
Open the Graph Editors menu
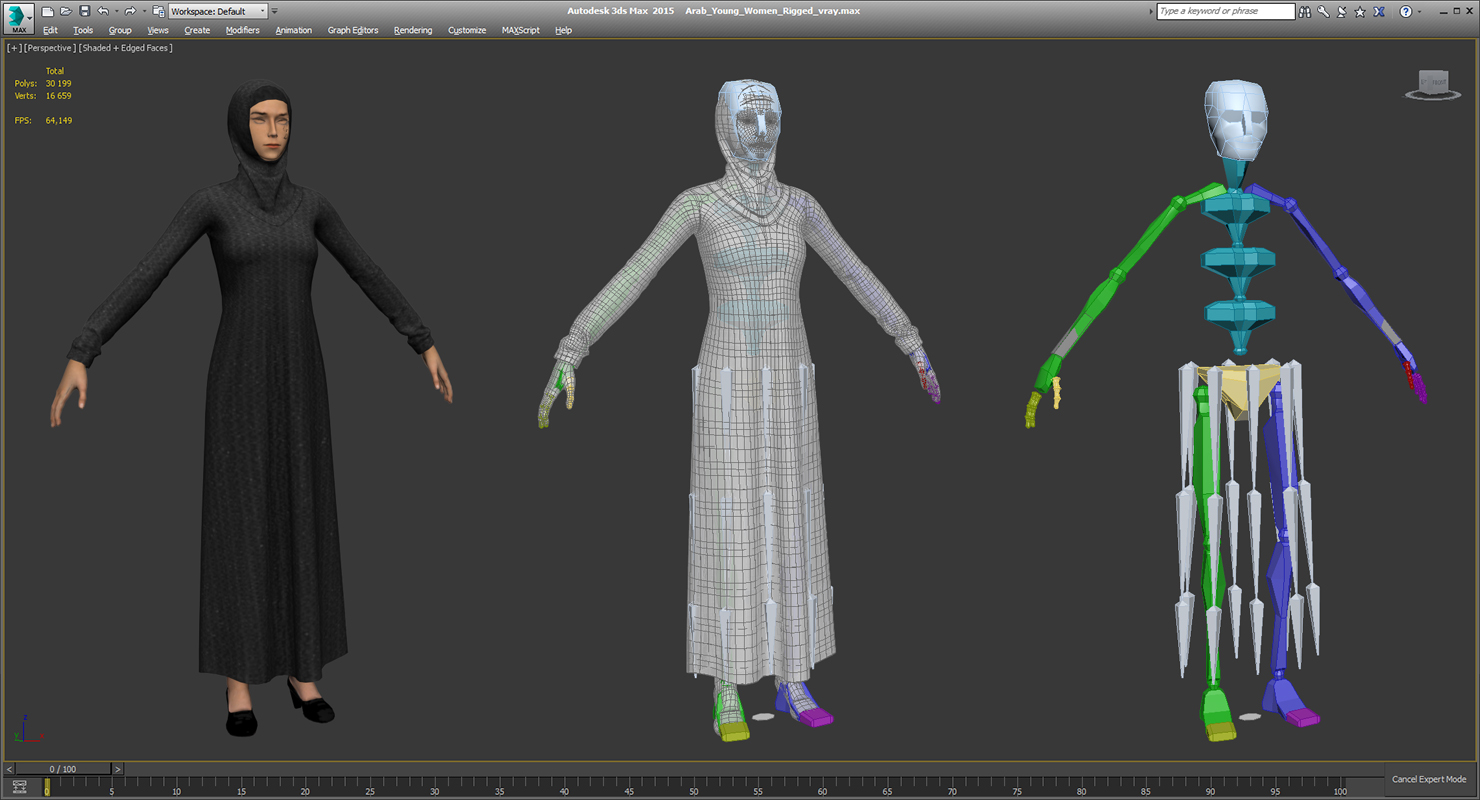(x=353, y=30)
